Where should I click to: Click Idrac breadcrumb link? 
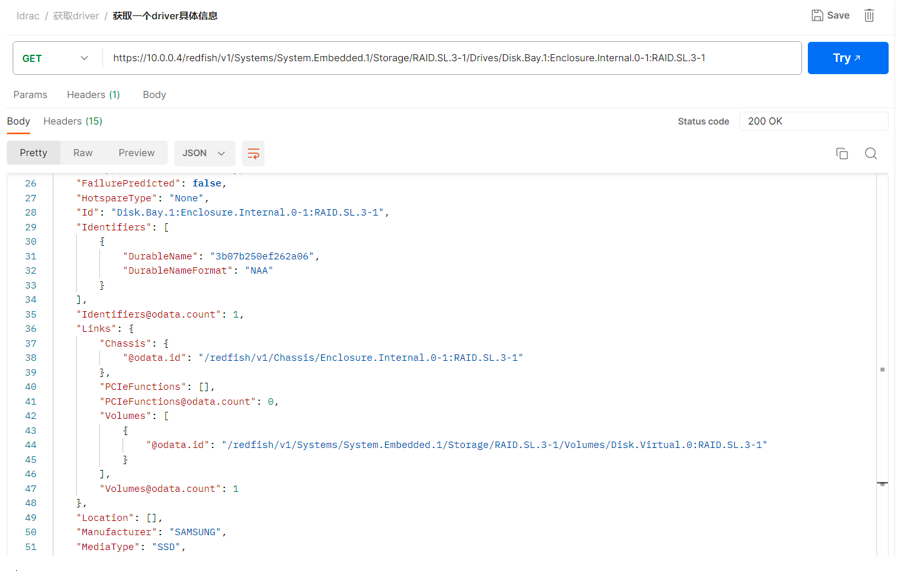[28, 16]
